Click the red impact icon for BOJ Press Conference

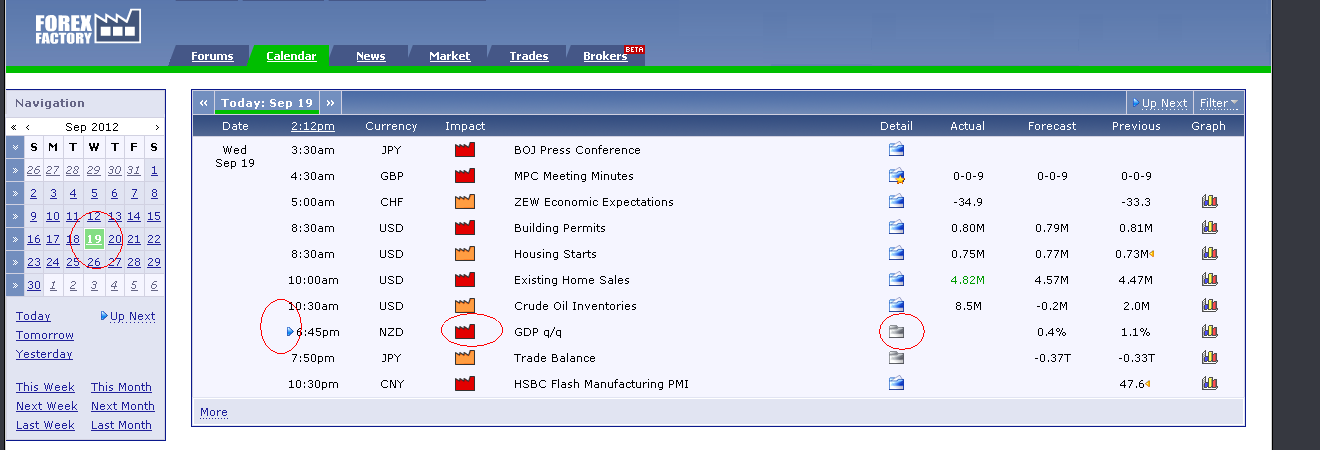point(465,150)
